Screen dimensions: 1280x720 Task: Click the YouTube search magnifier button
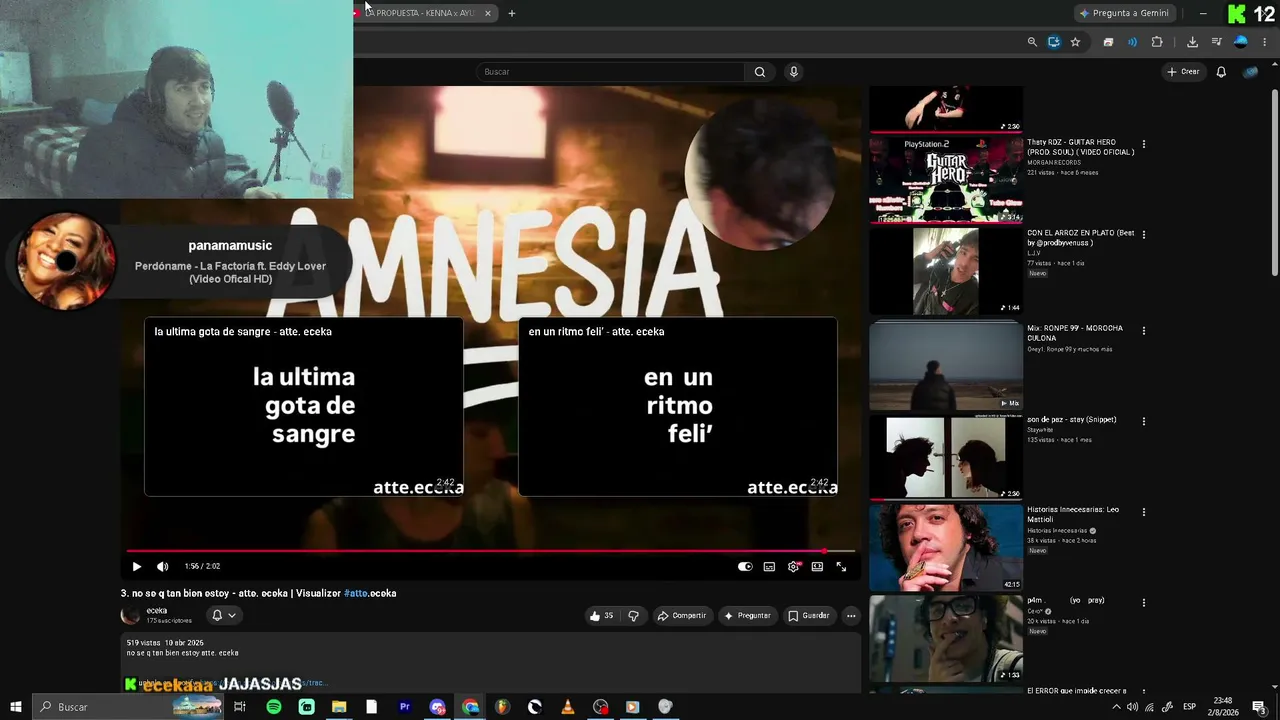pos(760,72)
